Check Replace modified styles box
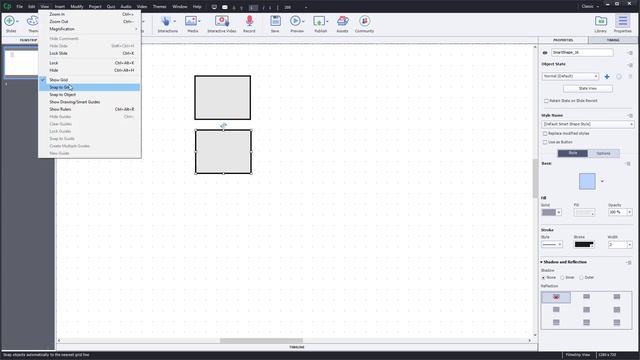 point(545,133)
